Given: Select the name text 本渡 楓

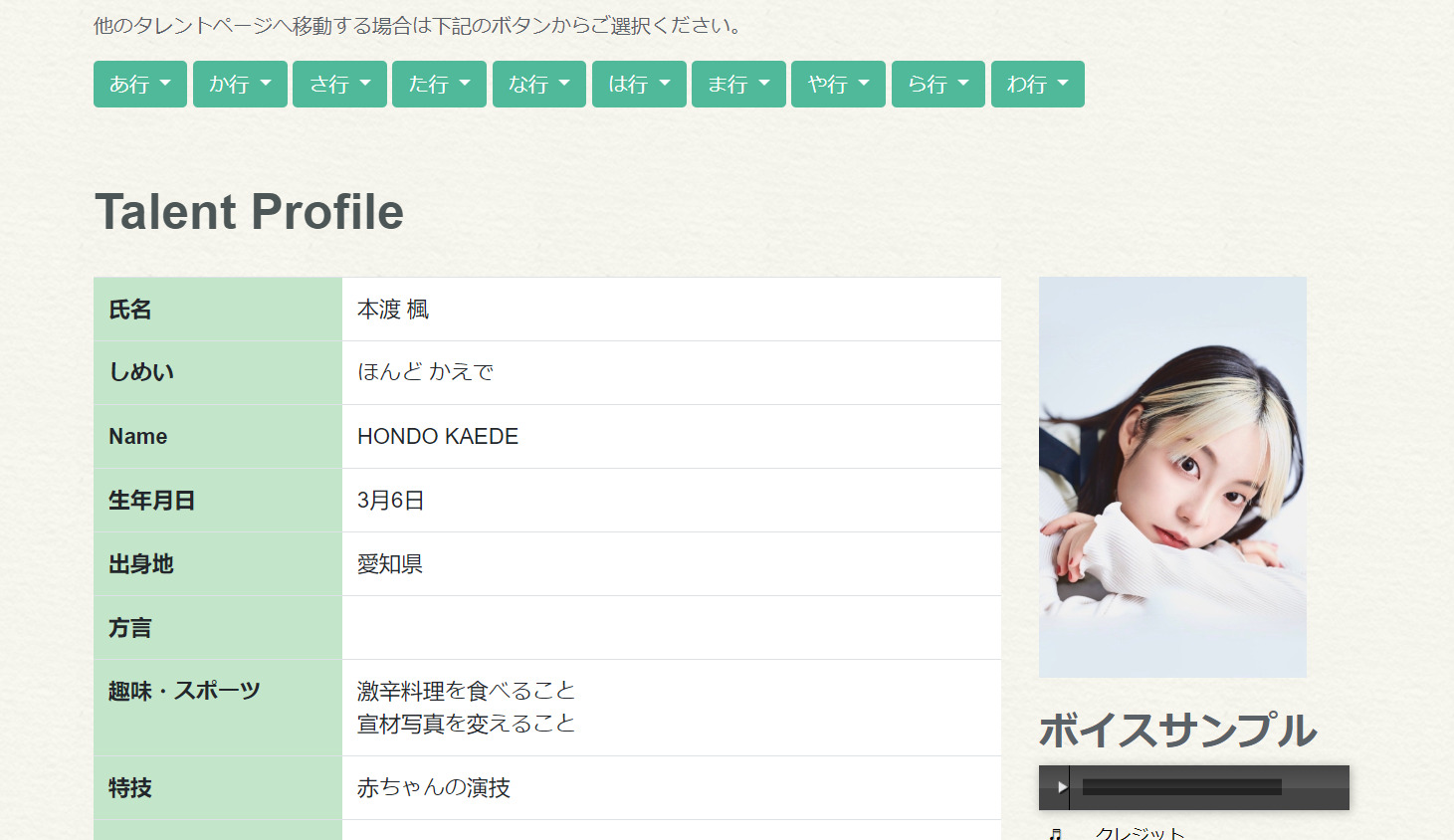Looking at the screenshot, I should [x=393, y=310].
